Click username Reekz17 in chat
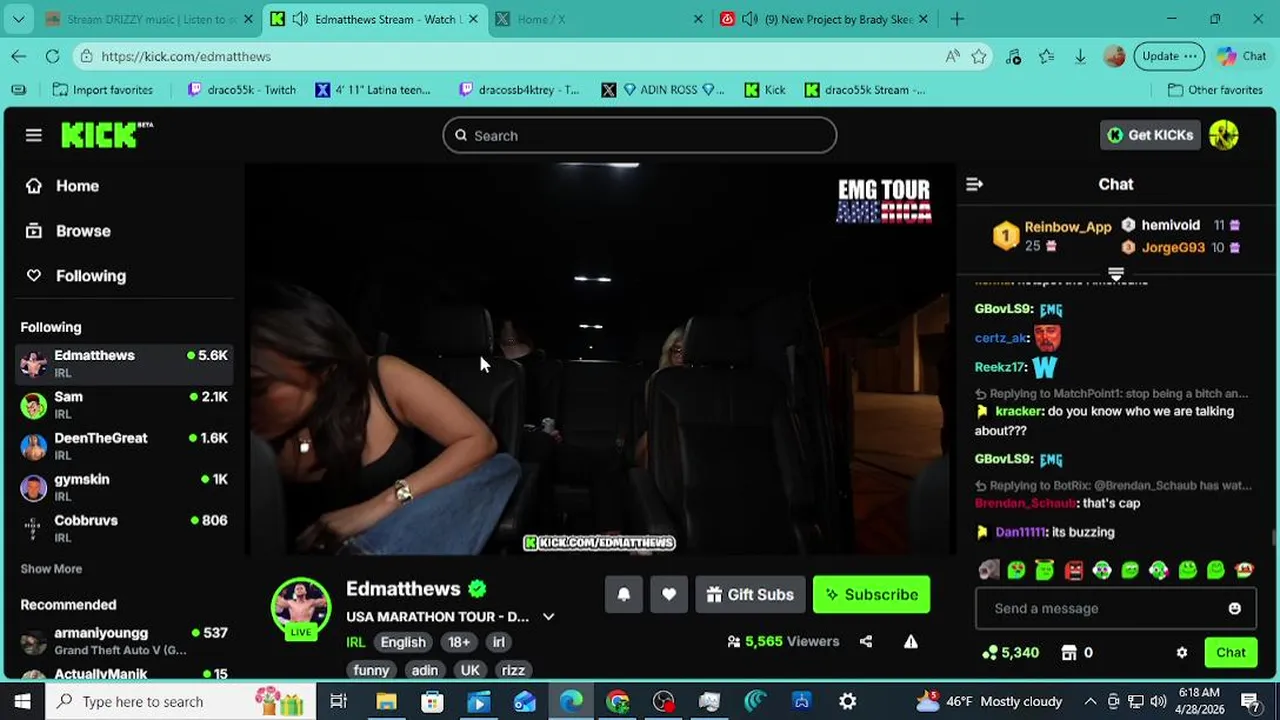 1000,367
